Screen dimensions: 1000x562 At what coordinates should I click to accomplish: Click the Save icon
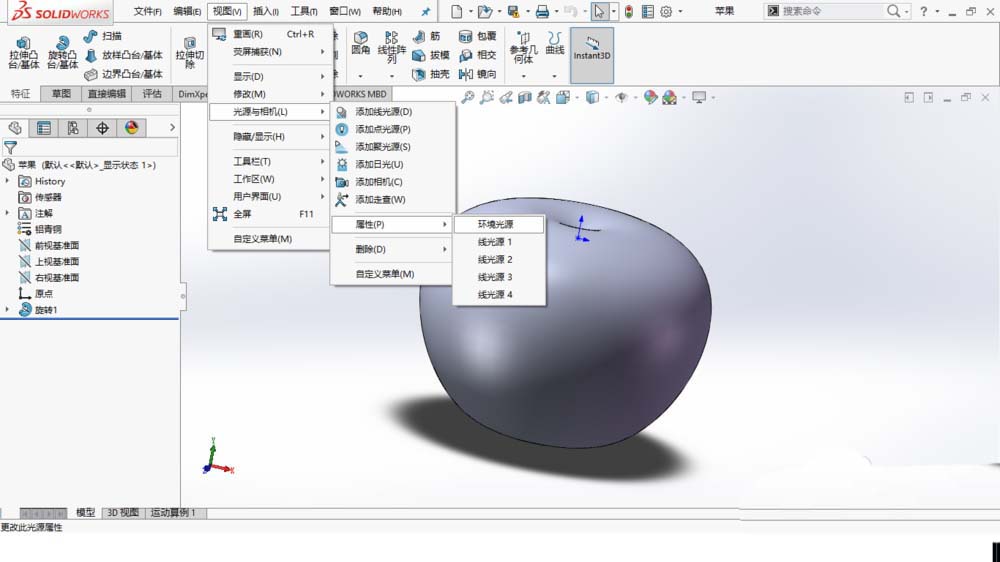coord(513,11)
